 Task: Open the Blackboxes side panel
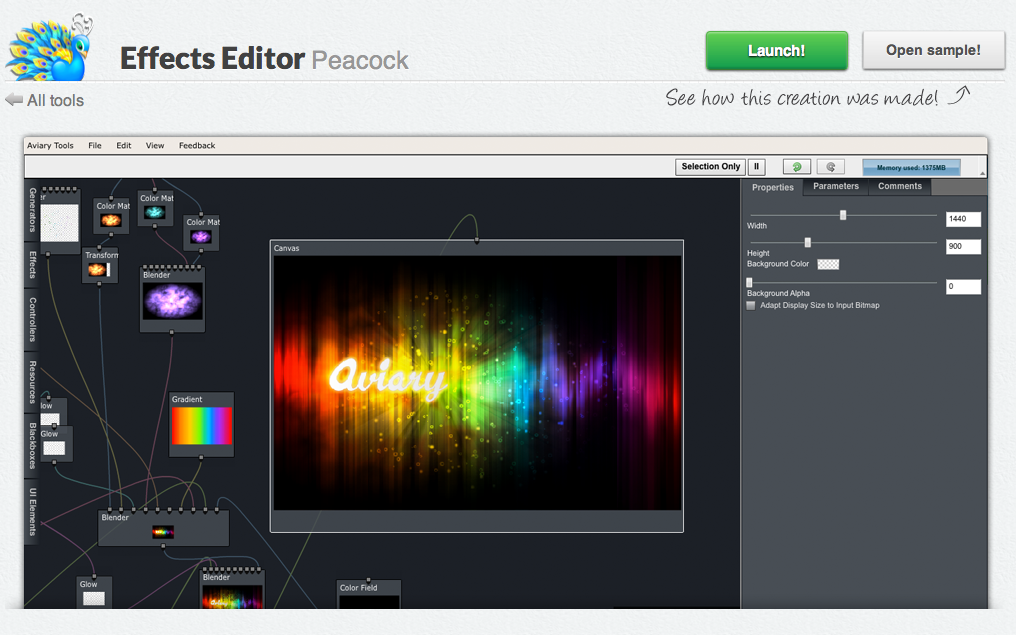click(32, 446)
